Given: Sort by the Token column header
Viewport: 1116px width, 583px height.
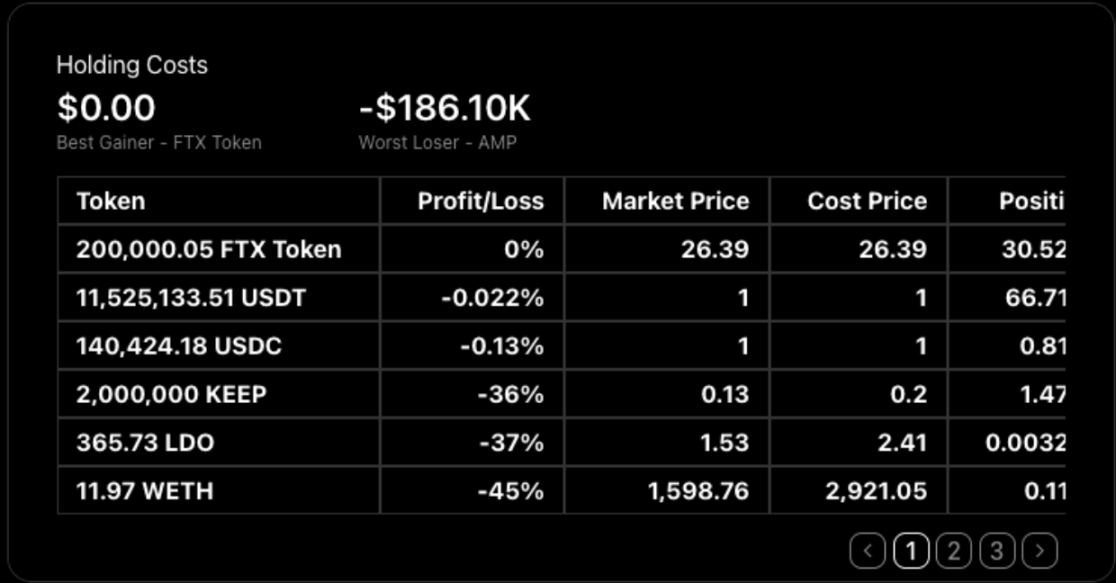Looking at the screenshot, I should 111,201.
